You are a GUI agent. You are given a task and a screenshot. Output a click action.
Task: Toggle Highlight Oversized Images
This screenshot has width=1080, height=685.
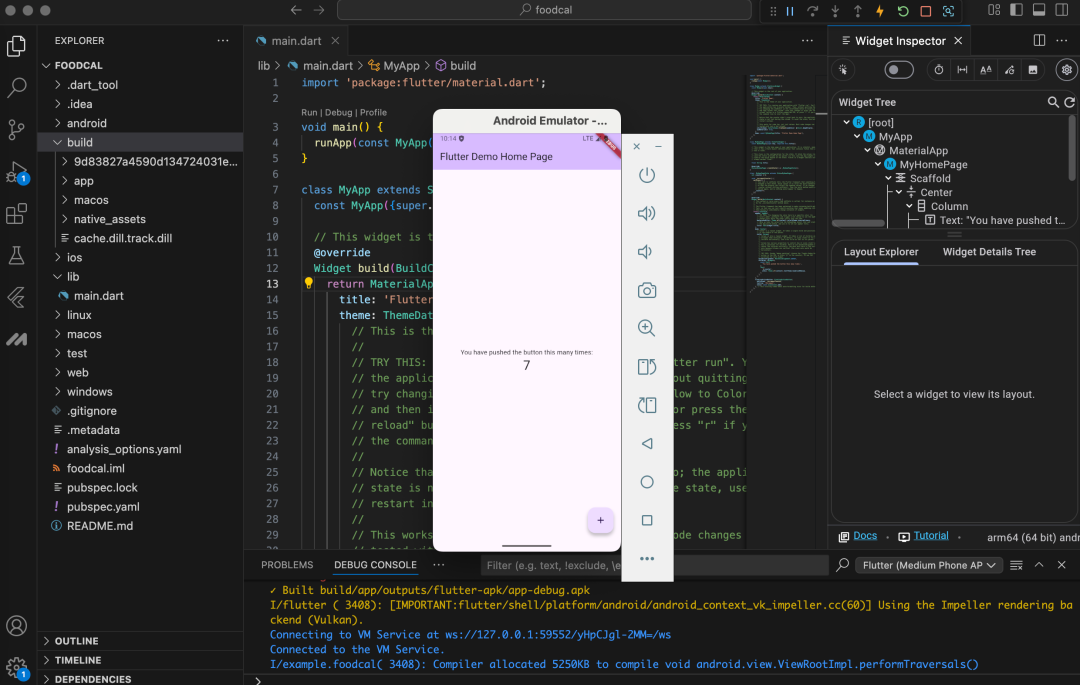coord(1033,70)
